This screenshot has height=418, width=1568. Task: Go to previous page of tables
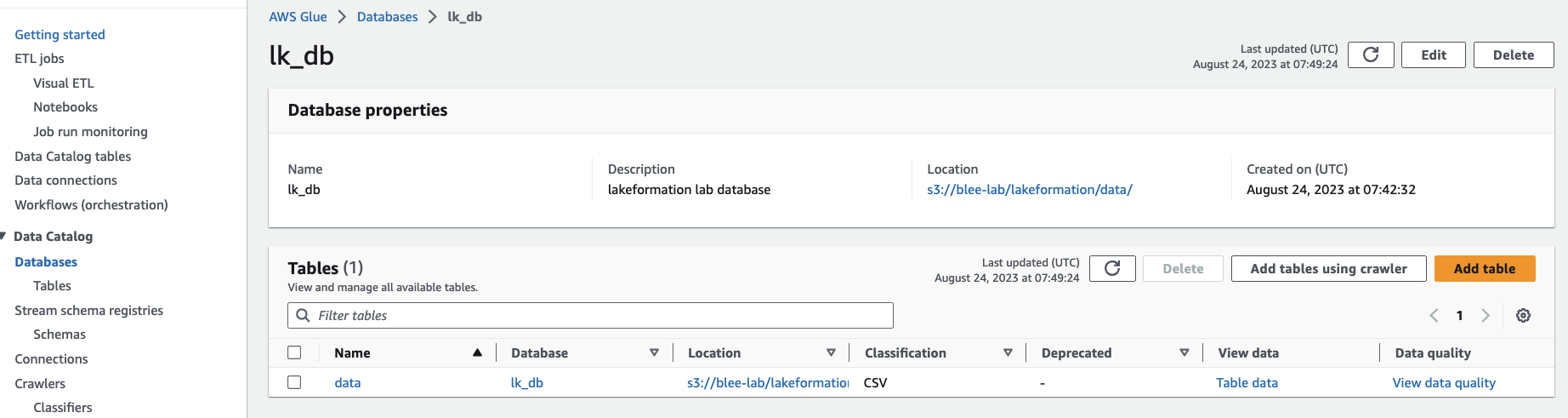tap(1434, 316)
